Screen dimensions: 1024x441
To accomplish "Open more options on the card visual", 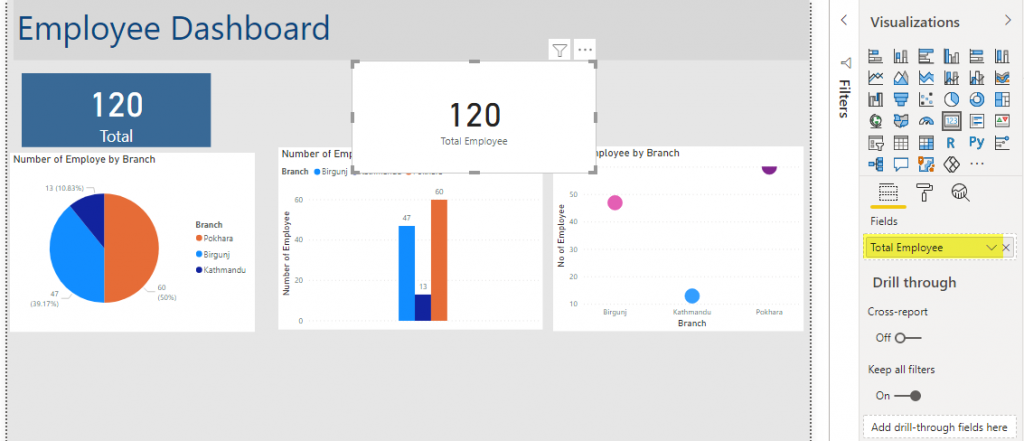I will click(x=586, y=49).
